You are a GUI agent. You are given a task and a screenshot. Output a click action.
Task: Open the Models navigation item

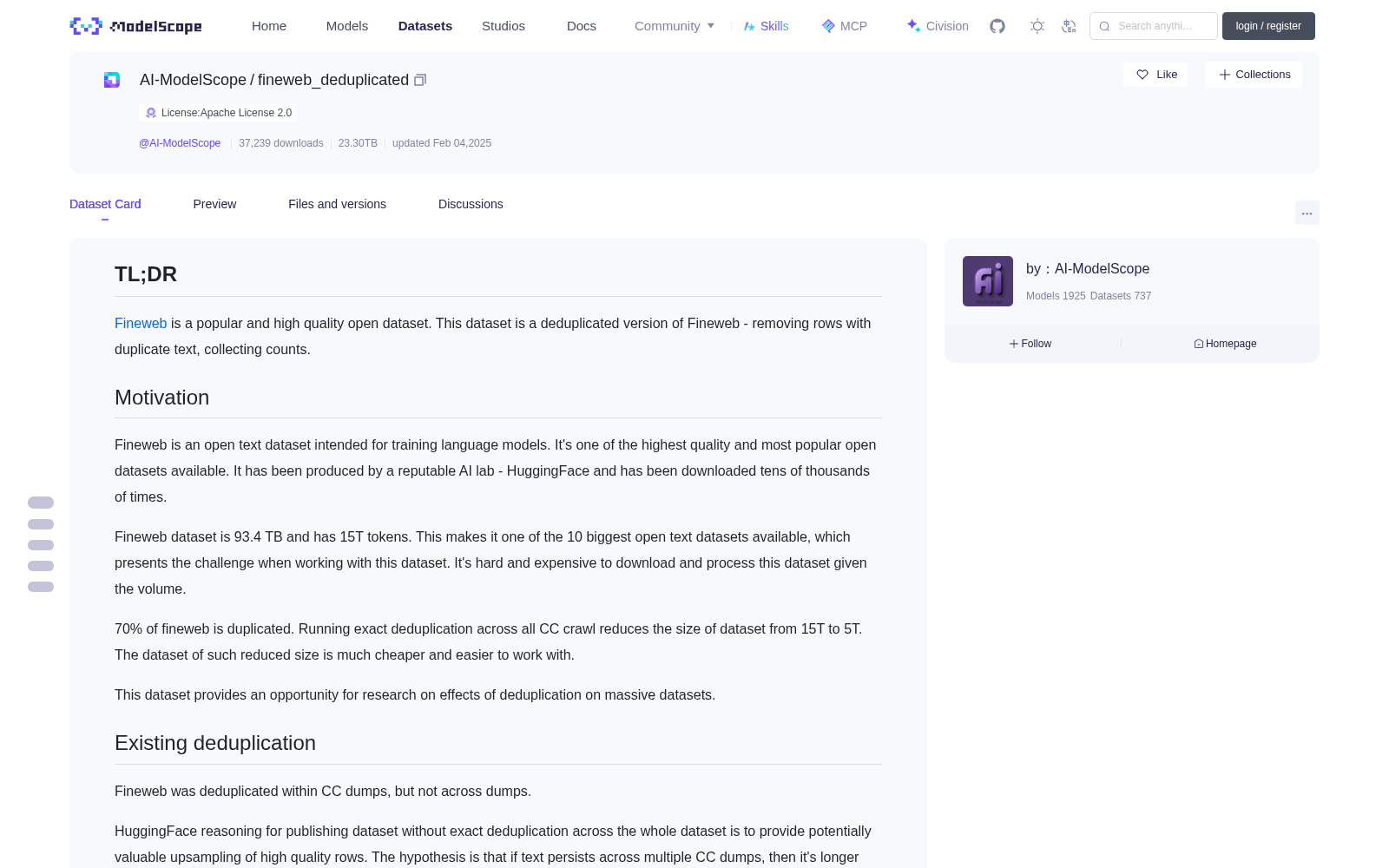347,26
